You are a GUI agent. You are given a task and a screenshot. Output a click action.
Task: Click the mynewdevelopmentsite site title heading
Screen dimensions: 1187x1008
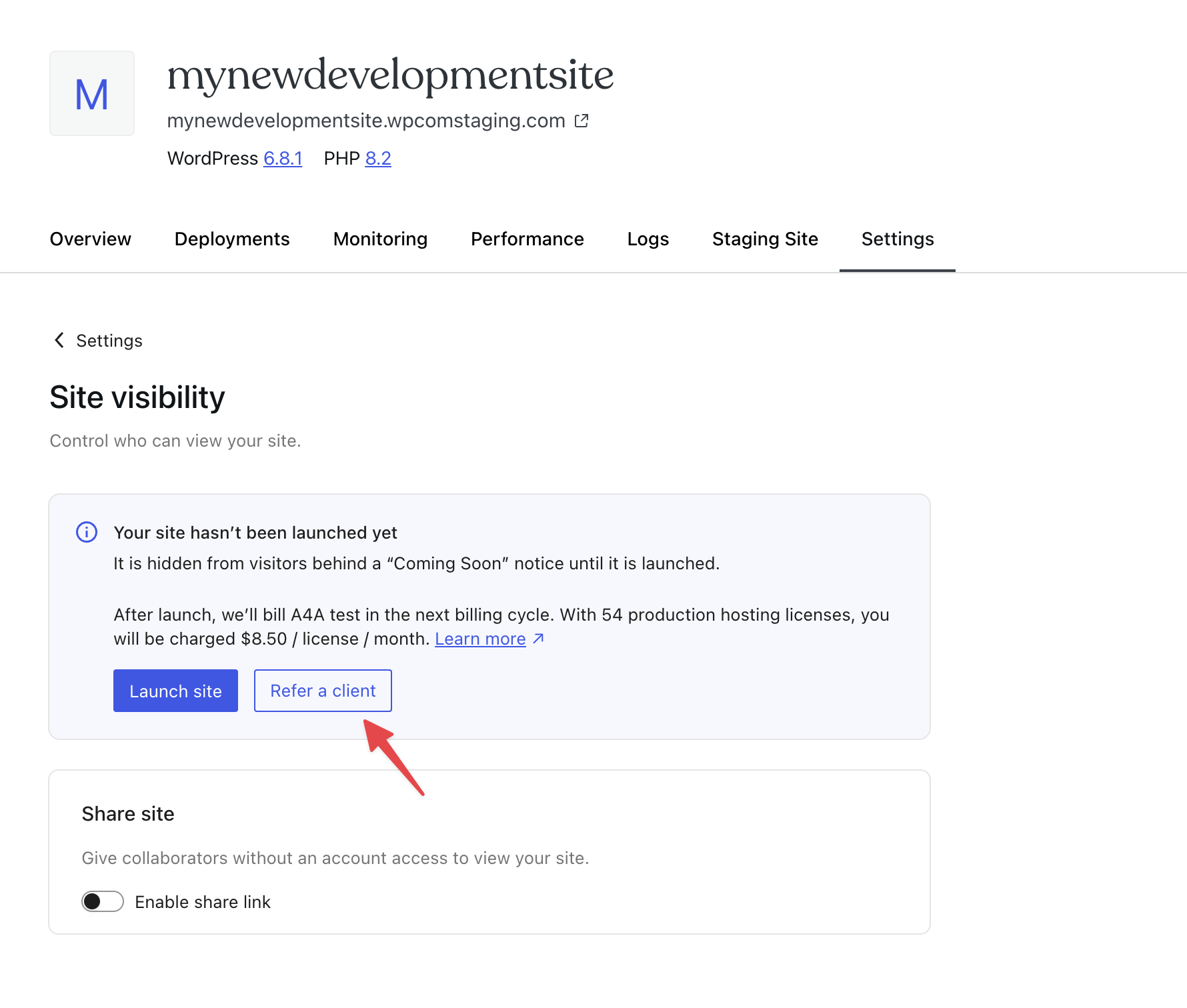pyautogui.click(x=390, y=75)
